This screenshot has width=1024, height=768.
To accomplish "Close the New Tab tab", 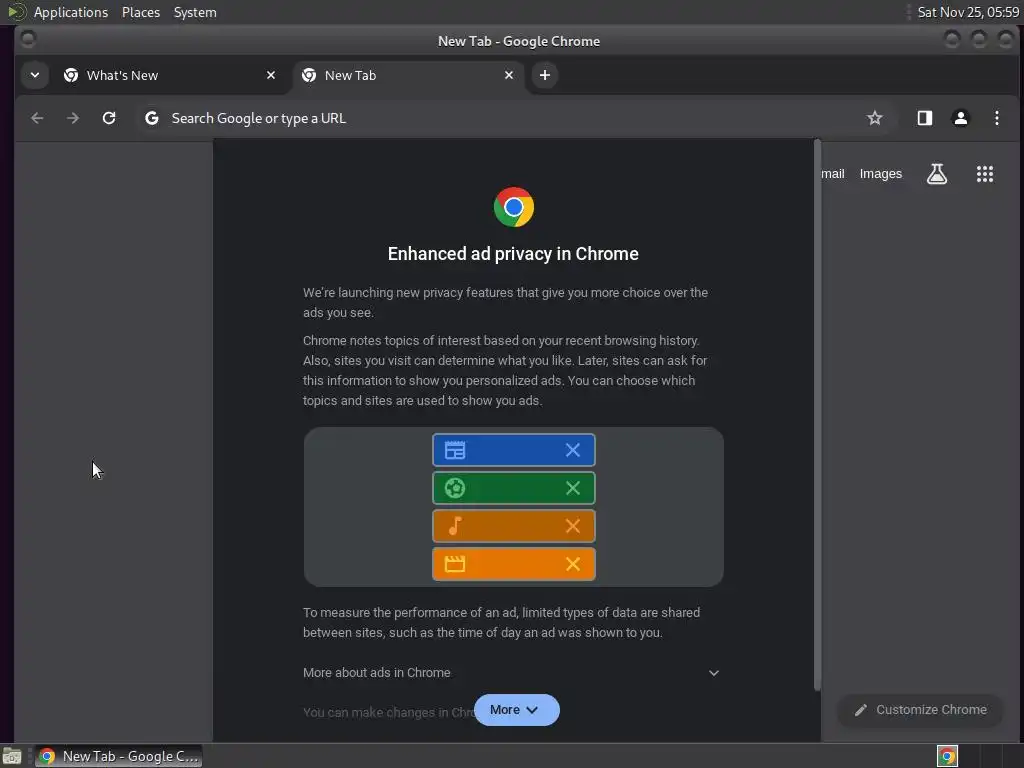I will point(509,75).
